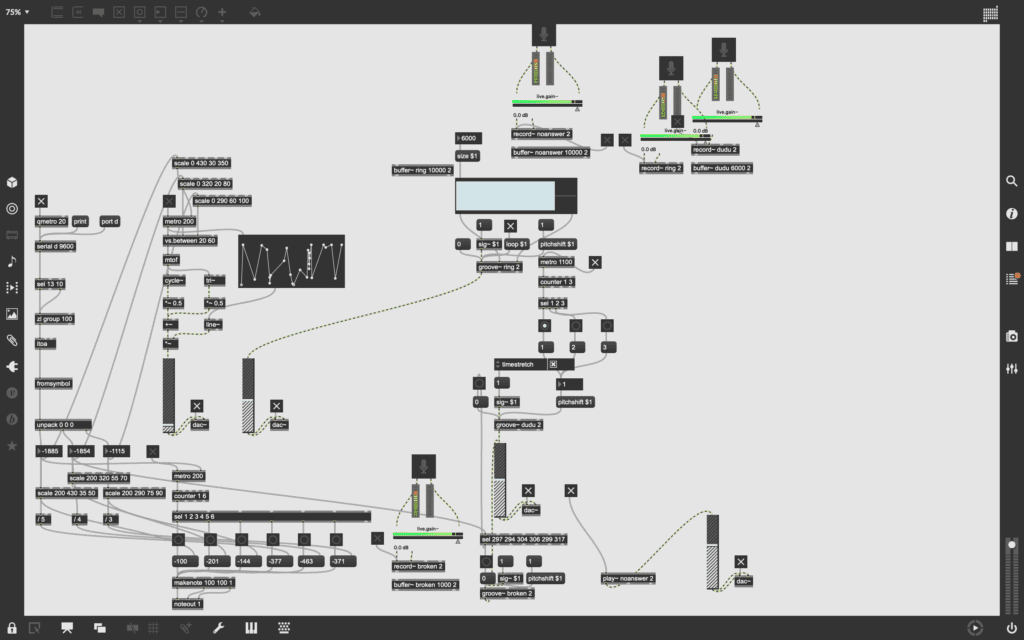The width and height of the screenshot is (1024, 640).
Task: Click the 6000 number box
Action: [468, 138]
